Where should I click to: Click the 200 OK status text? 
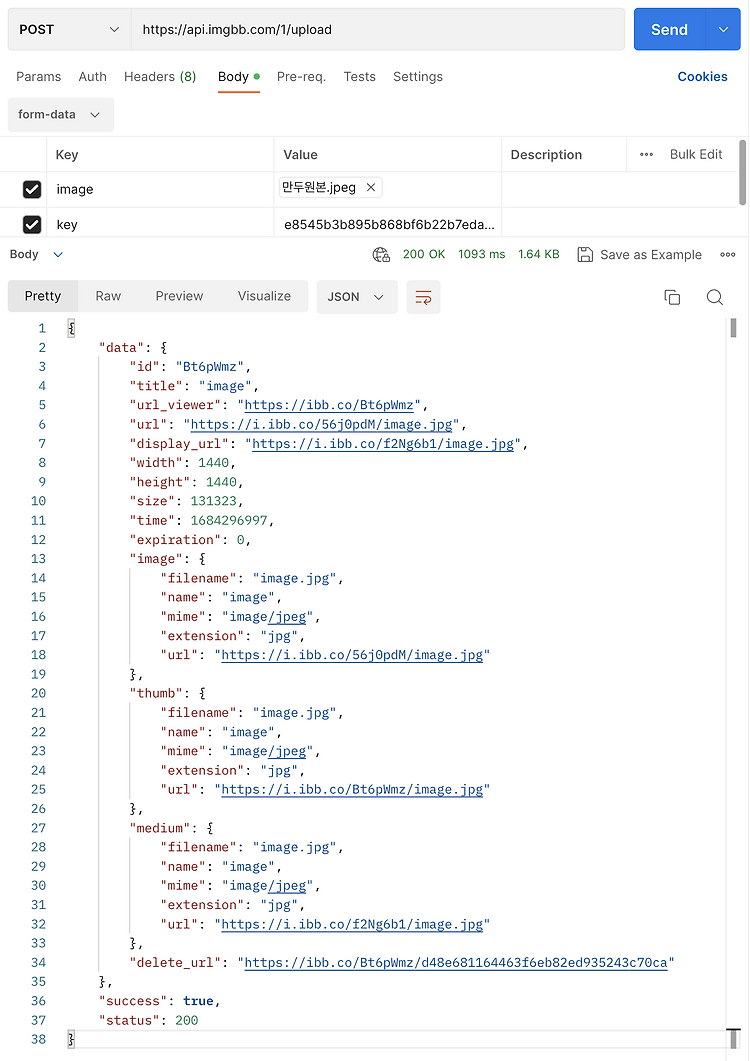tap(424, 254)
